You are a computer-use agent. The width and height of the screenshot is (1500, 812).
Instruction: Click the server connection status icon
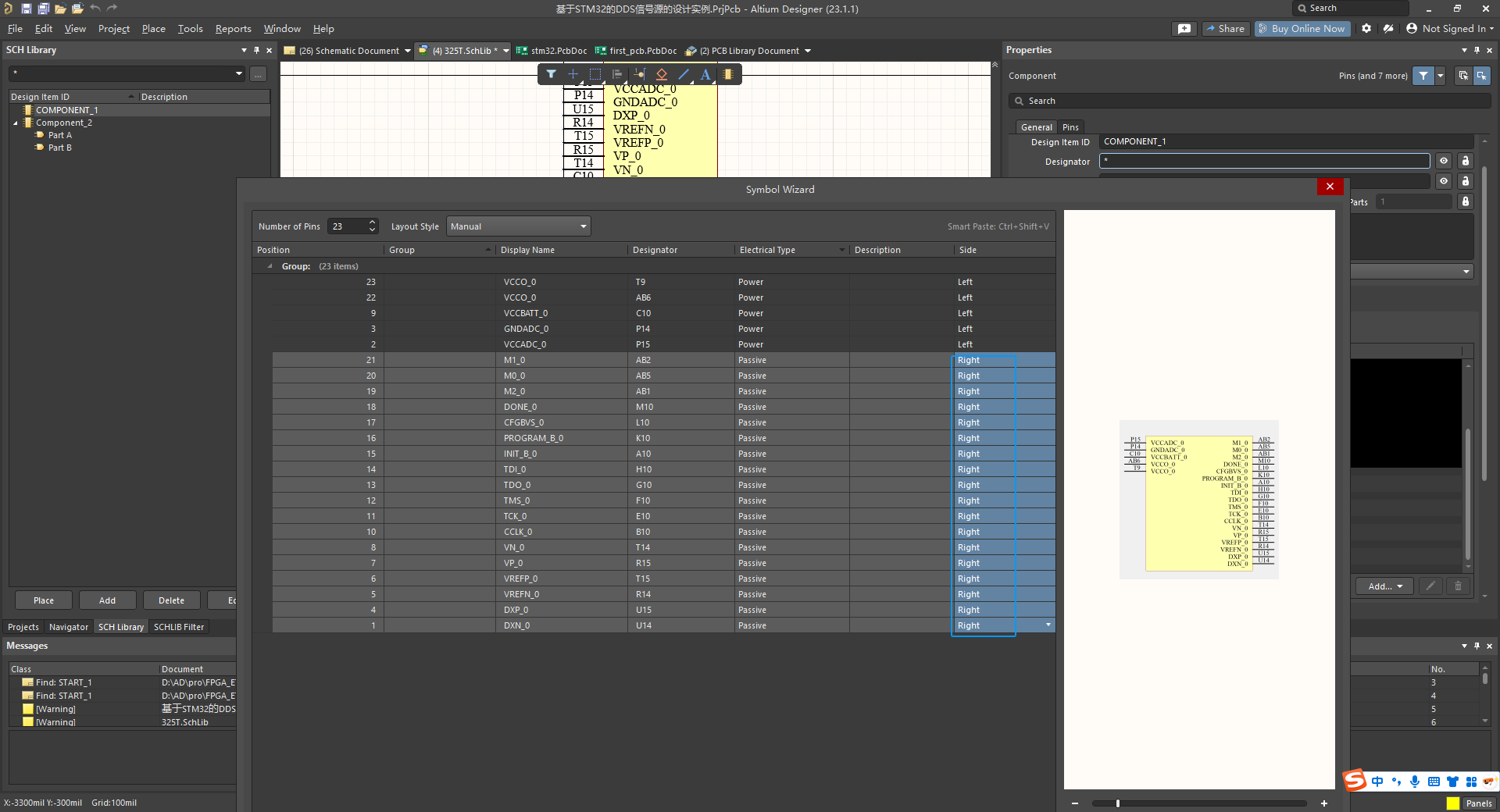[x=1388, y=28]
